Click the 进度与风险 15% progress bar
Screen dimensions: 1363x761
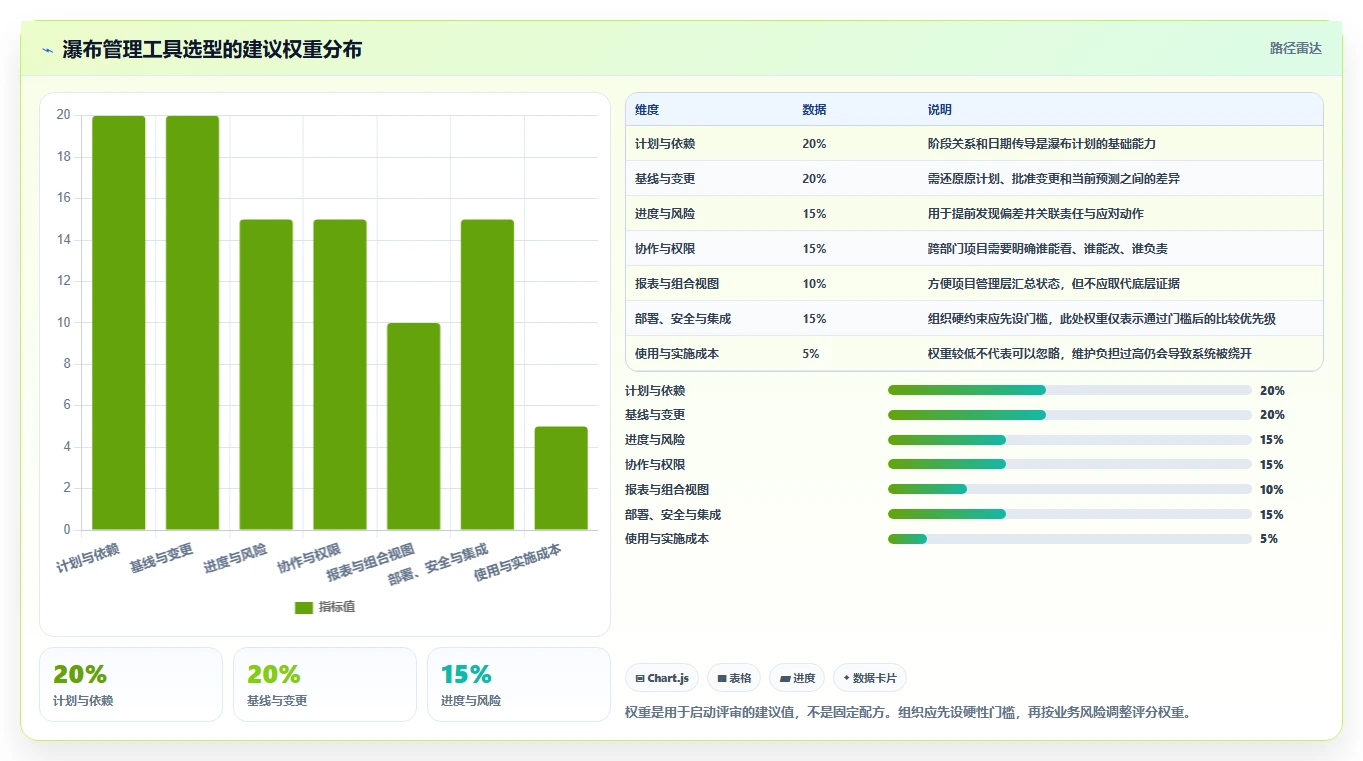coord(1070,440)
